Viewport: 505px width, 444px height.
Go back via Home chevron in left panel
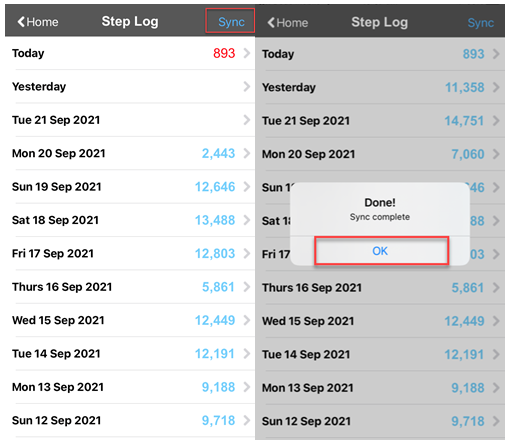(x=38, y=22)
